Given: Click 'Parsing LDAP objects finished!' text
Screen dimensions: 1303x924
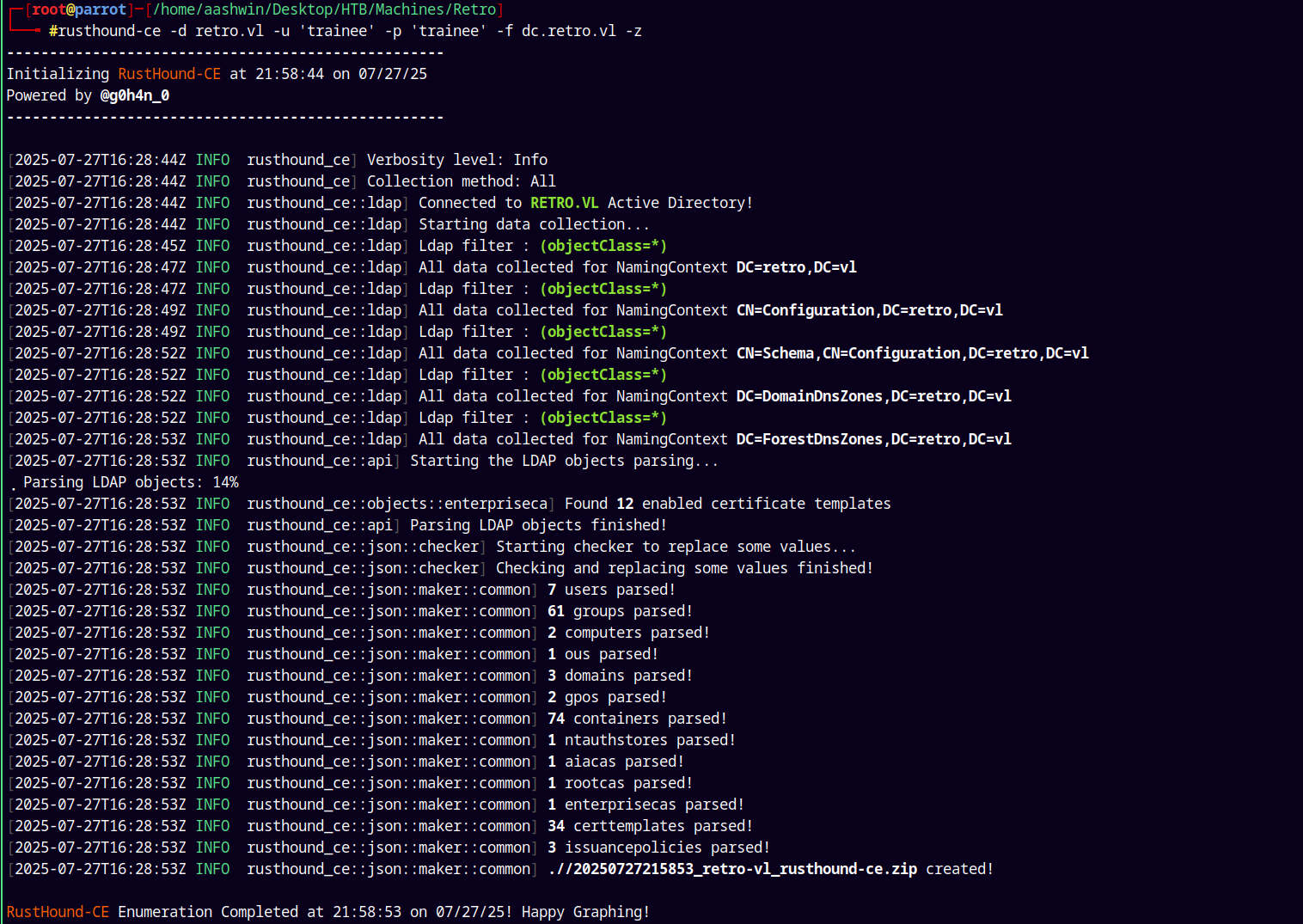Looking at the screenshot, I should (x=539, y=525).
